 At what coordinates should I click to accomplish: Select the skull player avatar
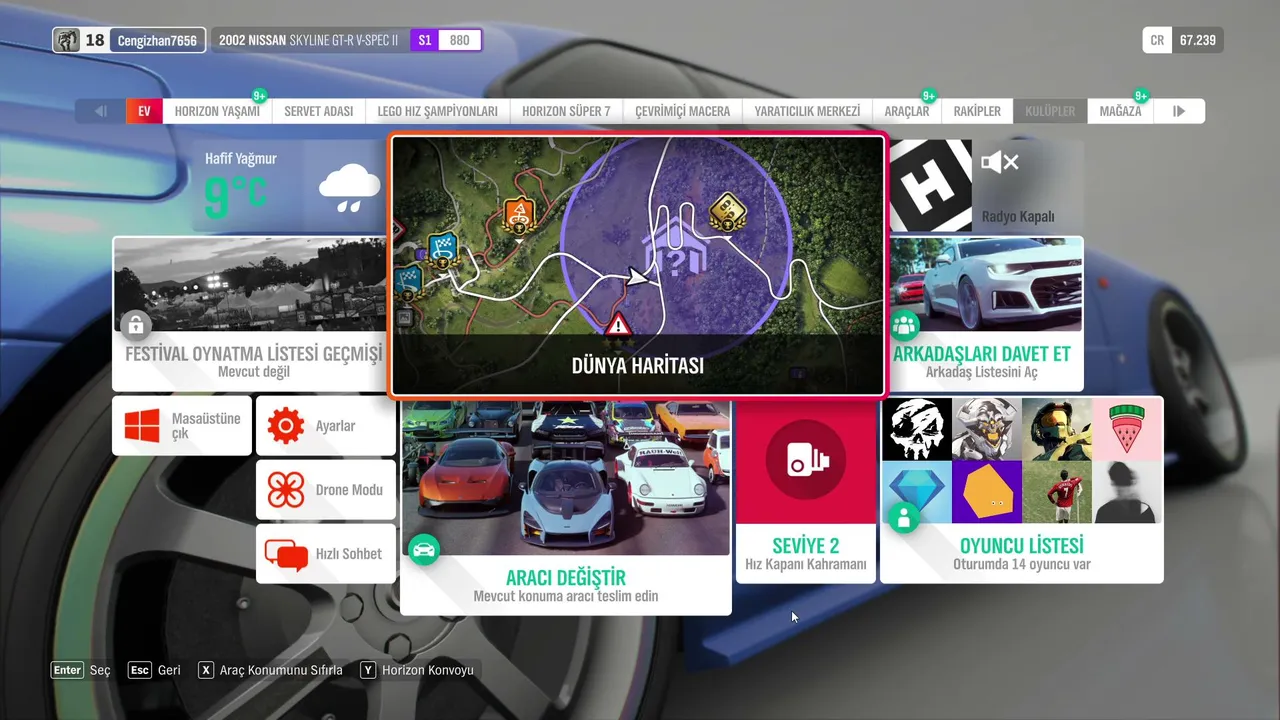pos(917,429)
